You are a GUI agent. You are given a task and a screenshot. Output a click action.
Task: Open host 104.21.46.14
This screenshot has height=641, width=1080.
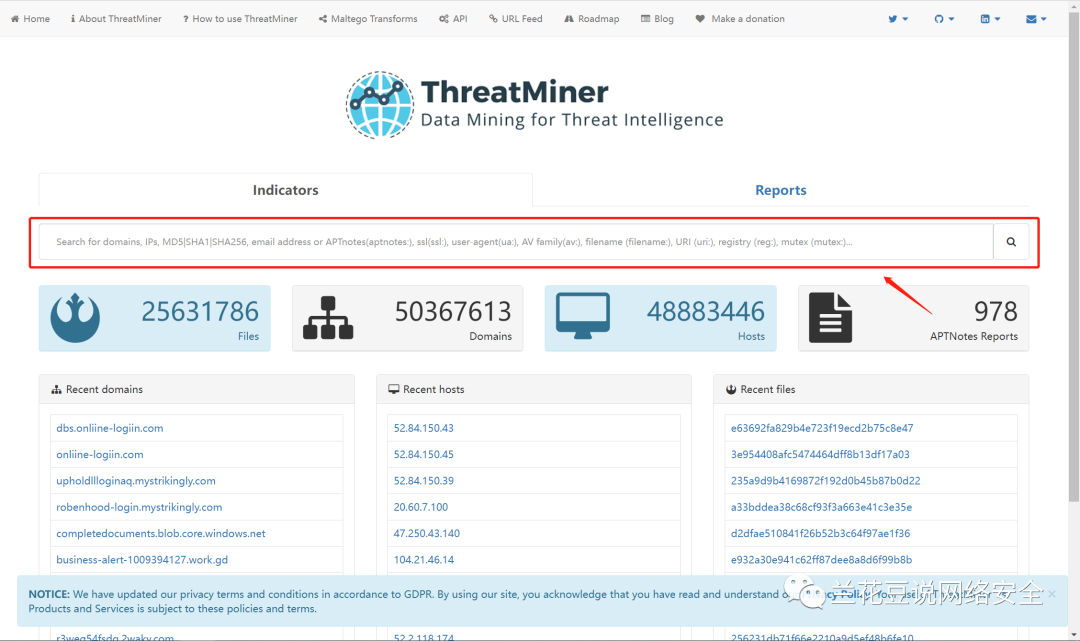(424, 560)
